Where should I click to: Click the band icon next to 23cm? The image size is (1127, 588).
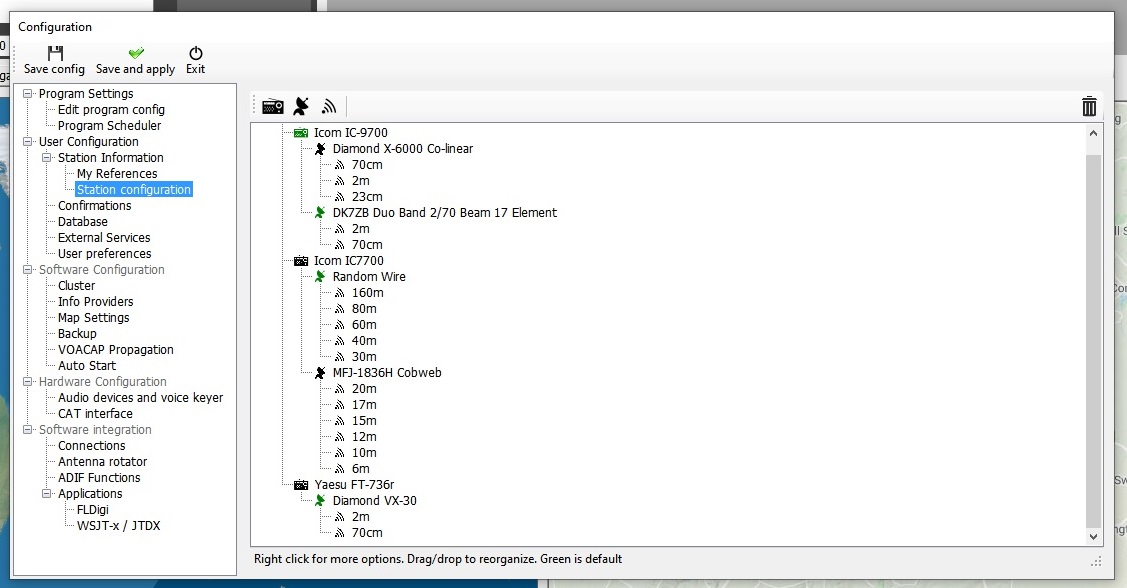point(340,197)
